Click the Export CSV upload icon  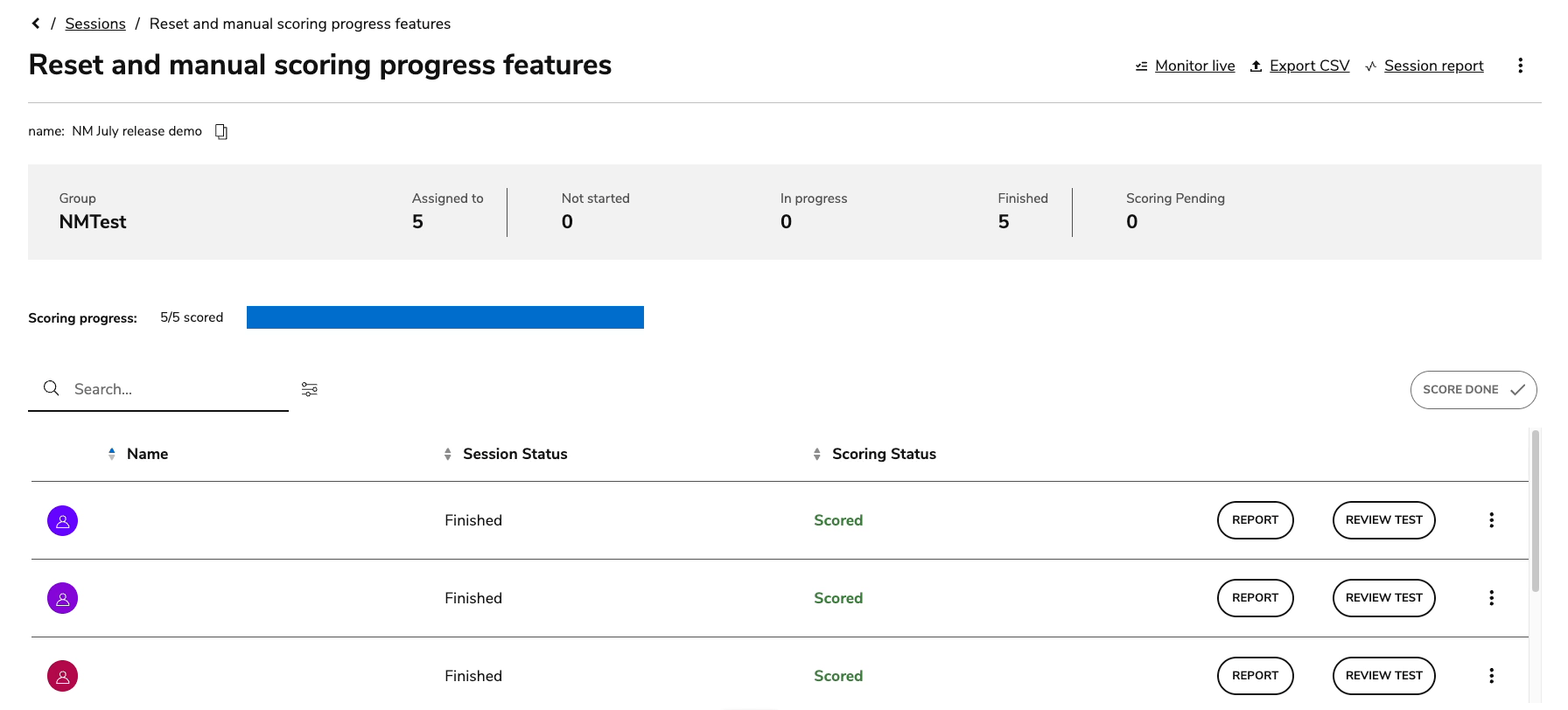[1257, 66]
